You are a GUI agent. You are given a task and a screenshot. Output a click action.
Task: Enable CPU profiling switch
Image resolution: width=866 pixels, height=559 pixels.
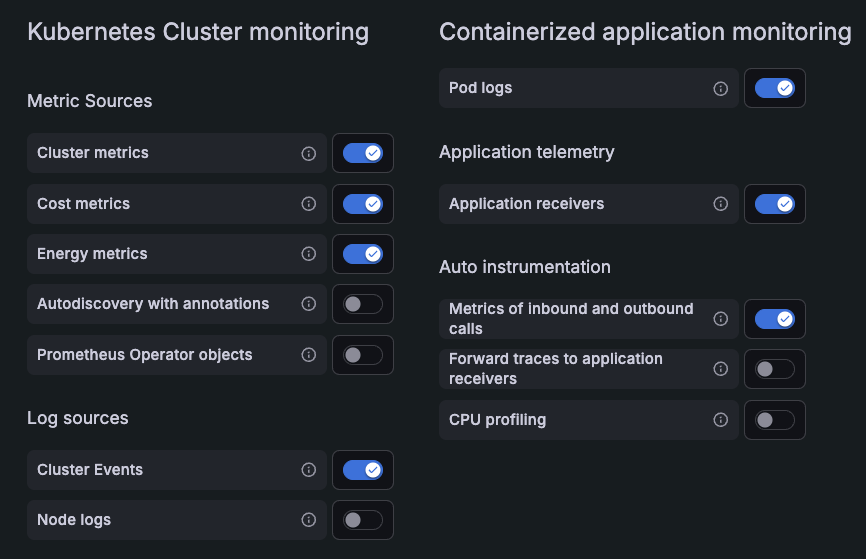(x=774, y=420)
